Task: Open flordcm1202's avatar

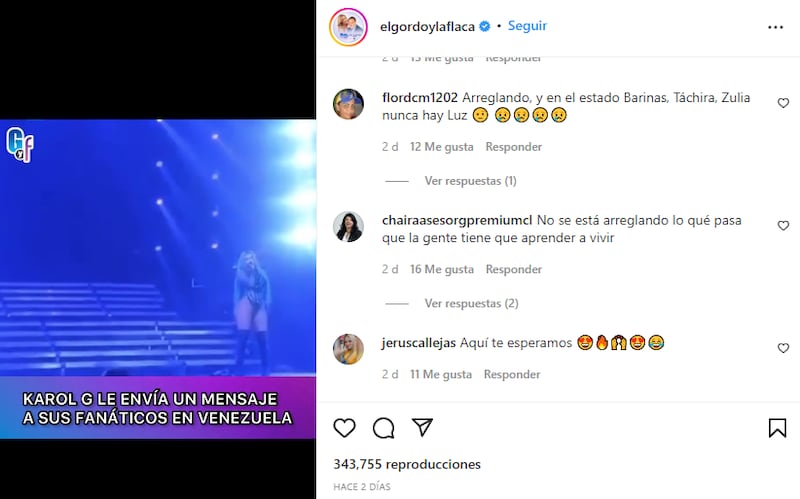Action: pyautogui.click(x=348, y=104)
